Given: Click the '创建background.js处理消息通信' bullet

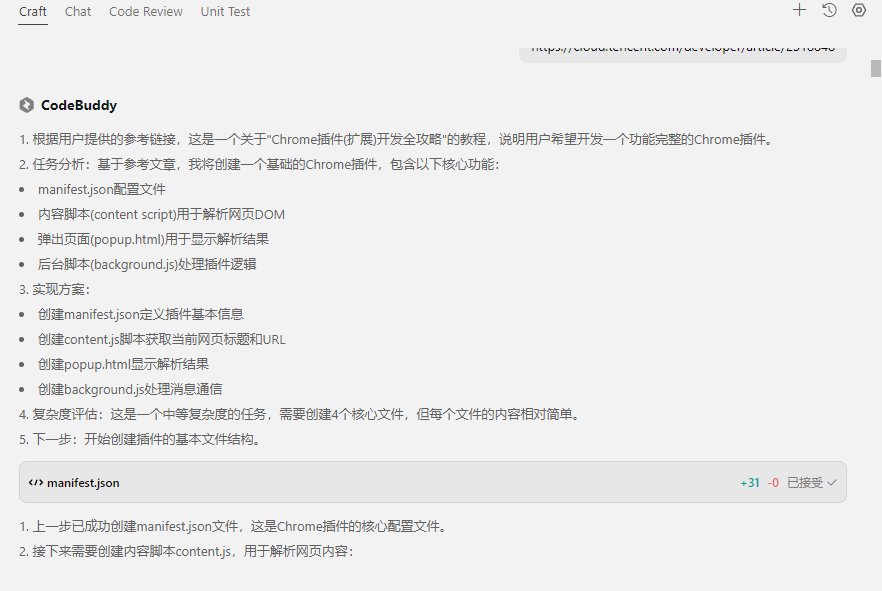Looking at the screenshot, I should [x=130, y=389].
